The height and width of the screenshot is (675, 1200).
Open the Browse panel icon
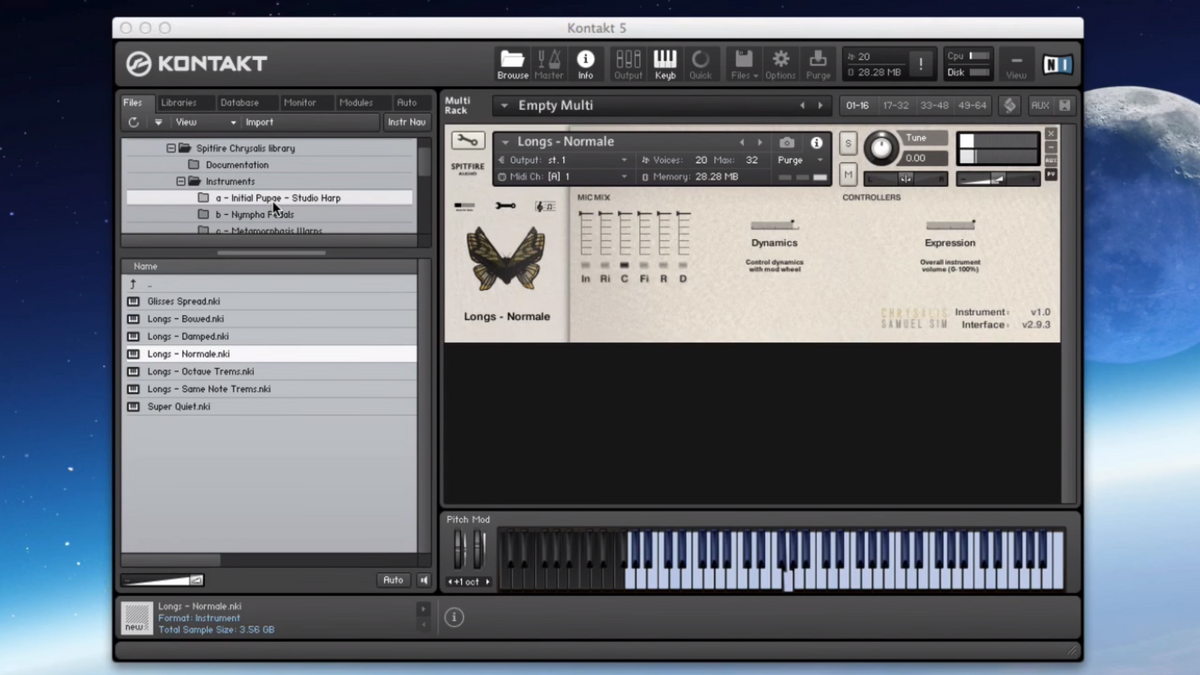point(512,64)
